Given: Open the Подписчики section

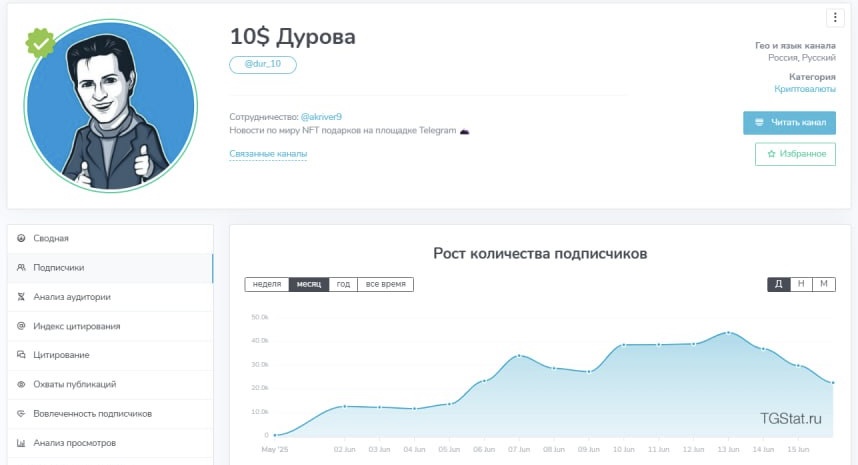Looking at the screenshot, I should click(110, 268).
